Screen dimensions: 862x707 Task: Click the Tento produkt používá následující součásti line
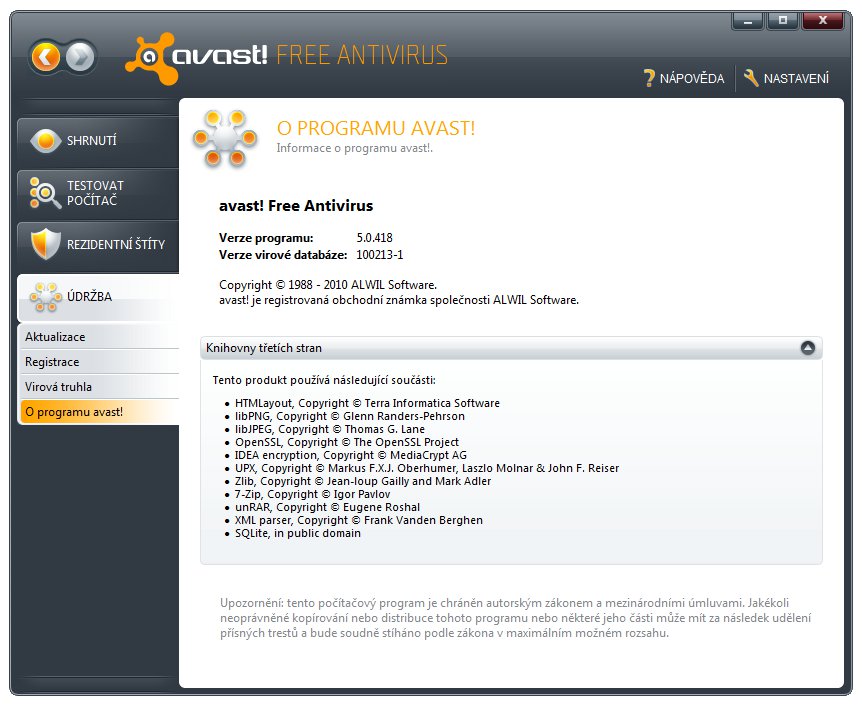tap(324, 380)
